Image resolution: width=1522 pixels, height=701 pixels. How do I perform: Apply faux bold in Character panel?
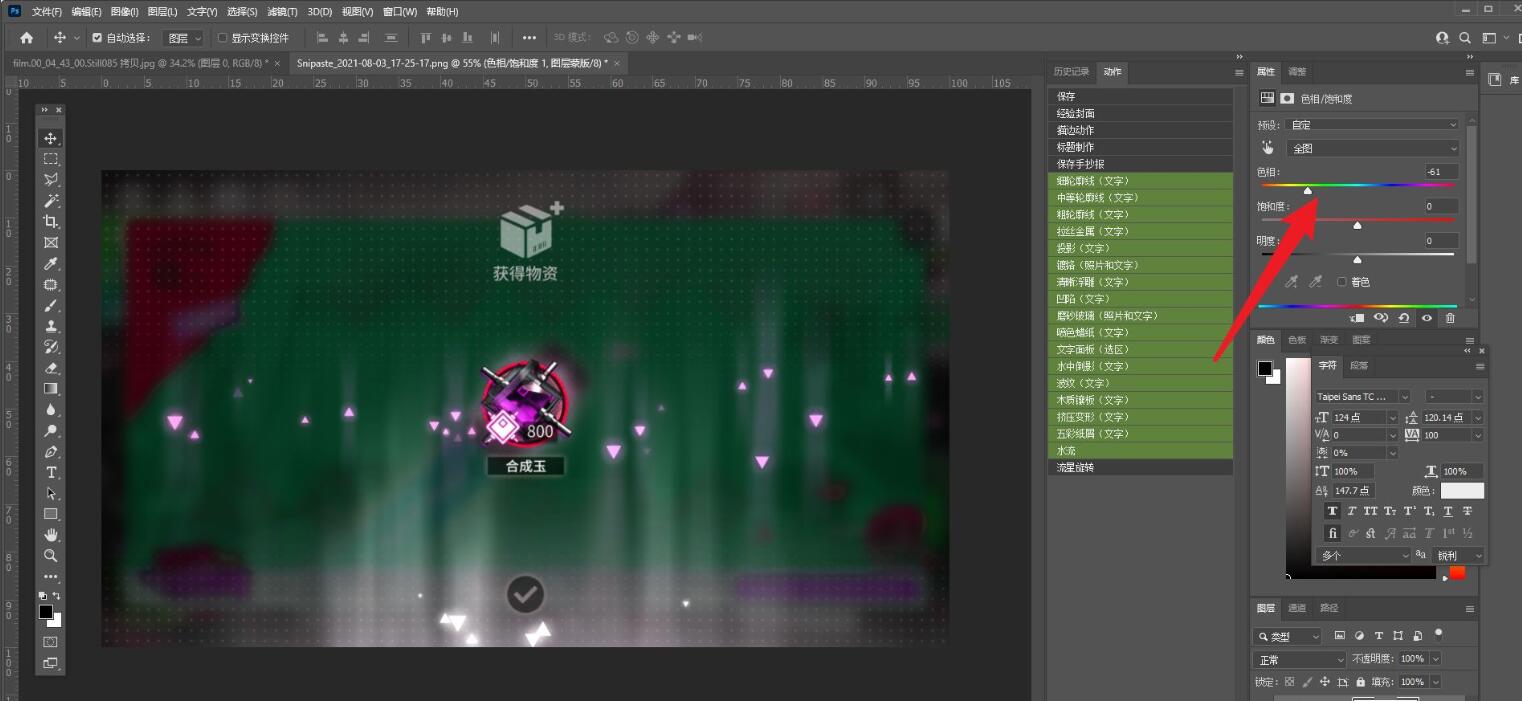[x=1332, y=511]
